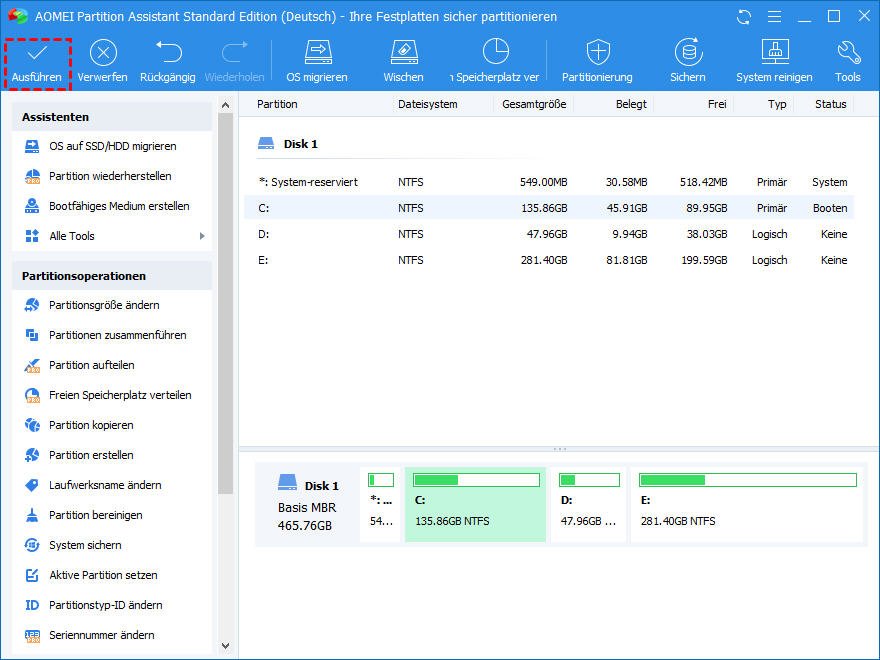Launch System reinigen from toolbar
This screenshot has height=660, width=880.
tap(774, 52)
